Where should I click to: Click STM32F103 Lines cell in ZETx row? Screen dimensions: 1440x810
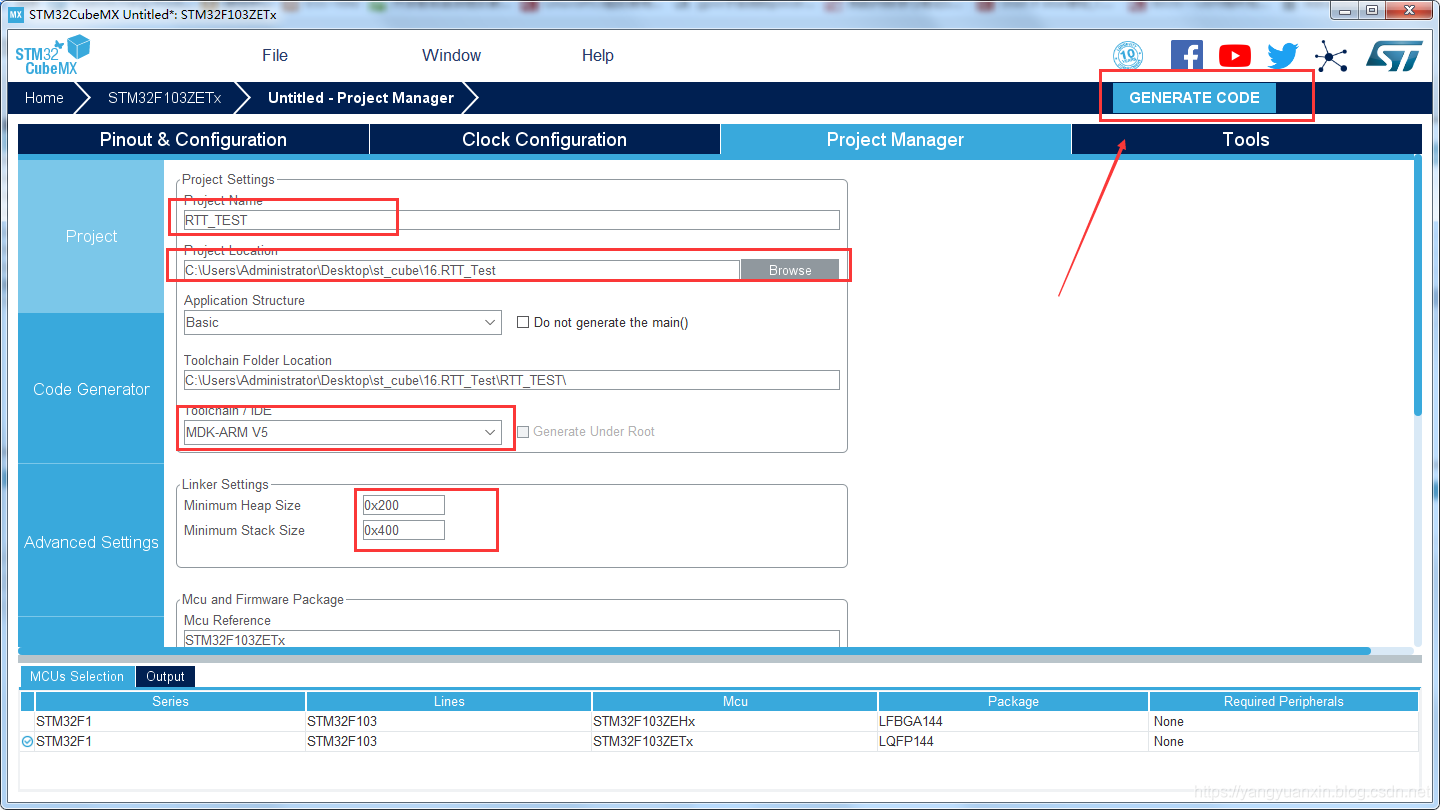449,741
